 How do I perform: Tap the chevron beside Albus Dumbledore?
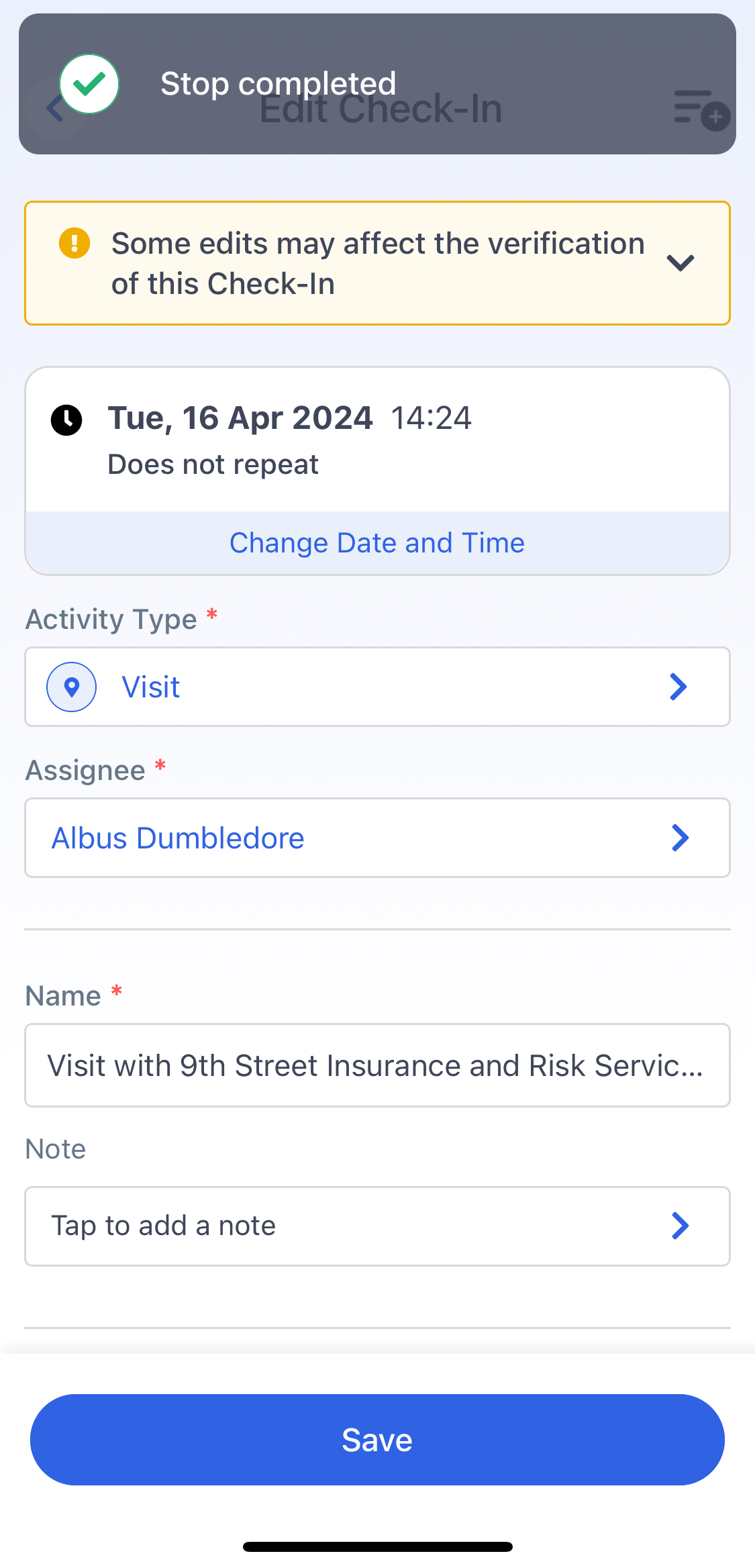pyautogui.click(x=680, y=838)
